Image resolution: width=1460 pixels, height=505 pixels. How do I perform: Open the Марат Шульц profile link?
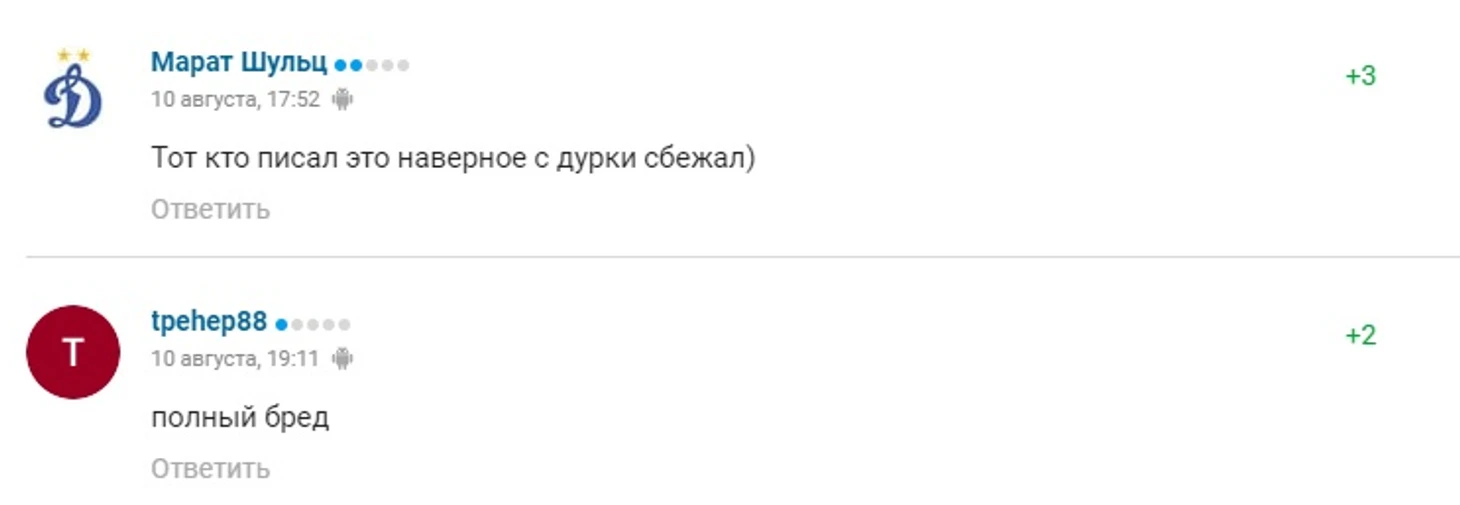click(x=239, y=63)
